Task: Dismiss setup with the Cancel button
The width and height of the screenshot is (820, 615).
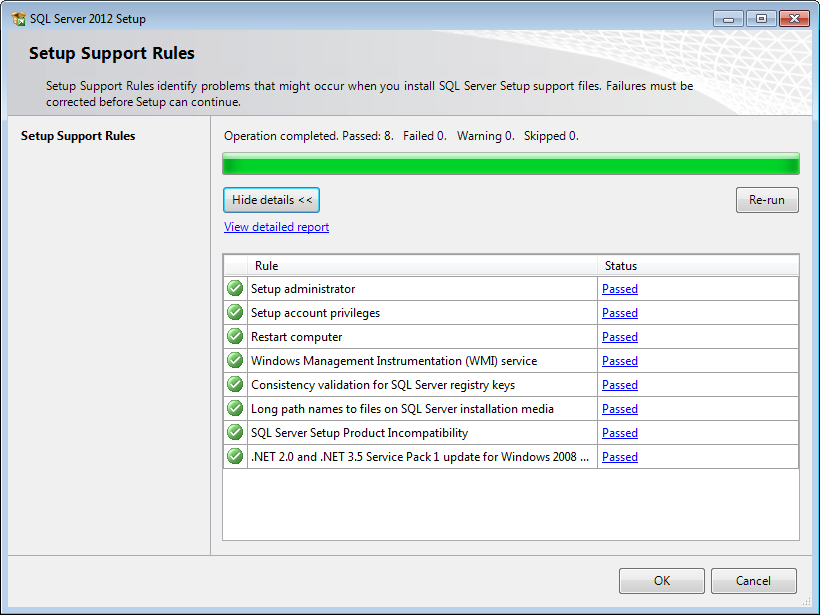Action: (753, 581)
